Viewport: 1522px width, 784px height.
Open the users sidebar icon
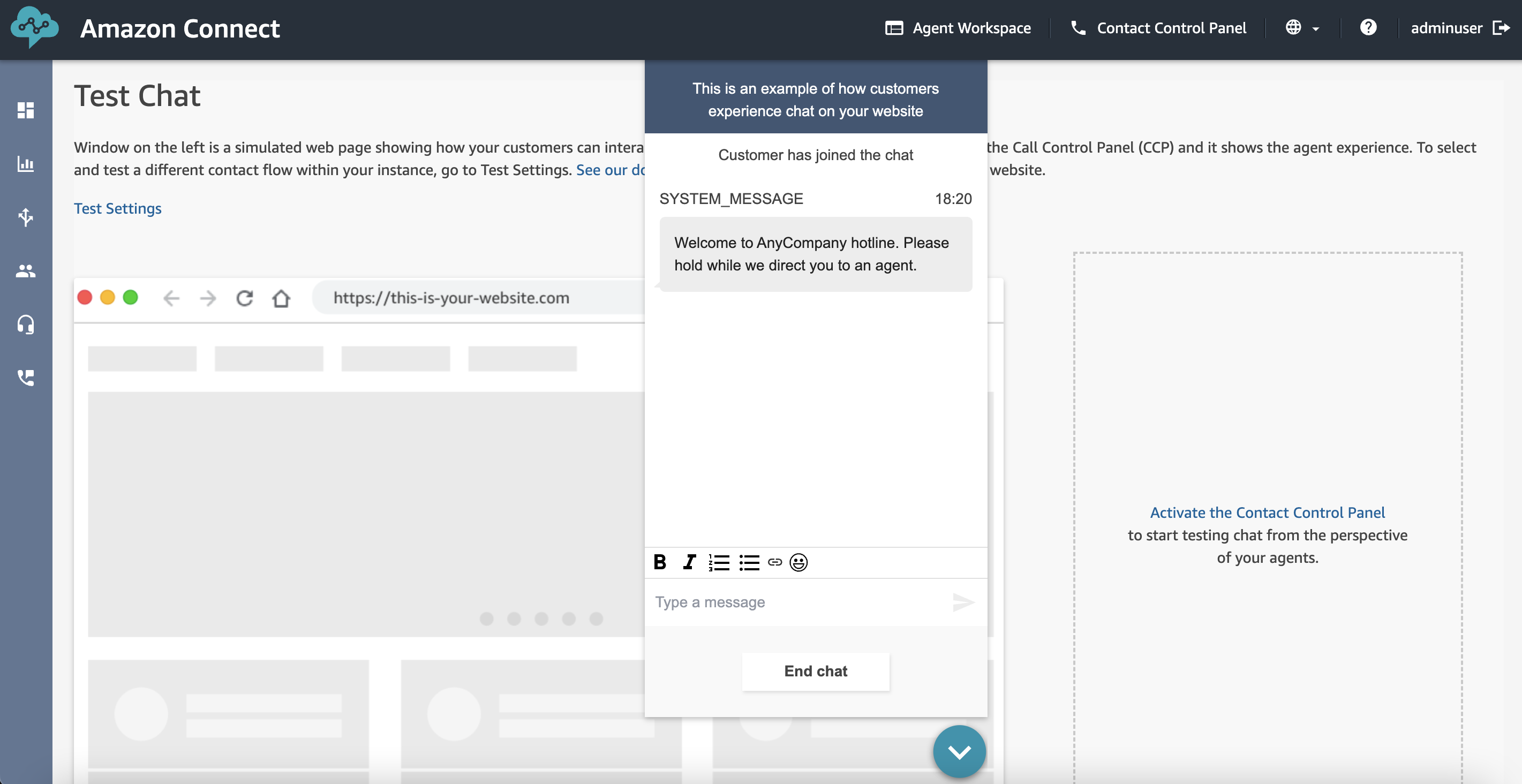[25, 270]
